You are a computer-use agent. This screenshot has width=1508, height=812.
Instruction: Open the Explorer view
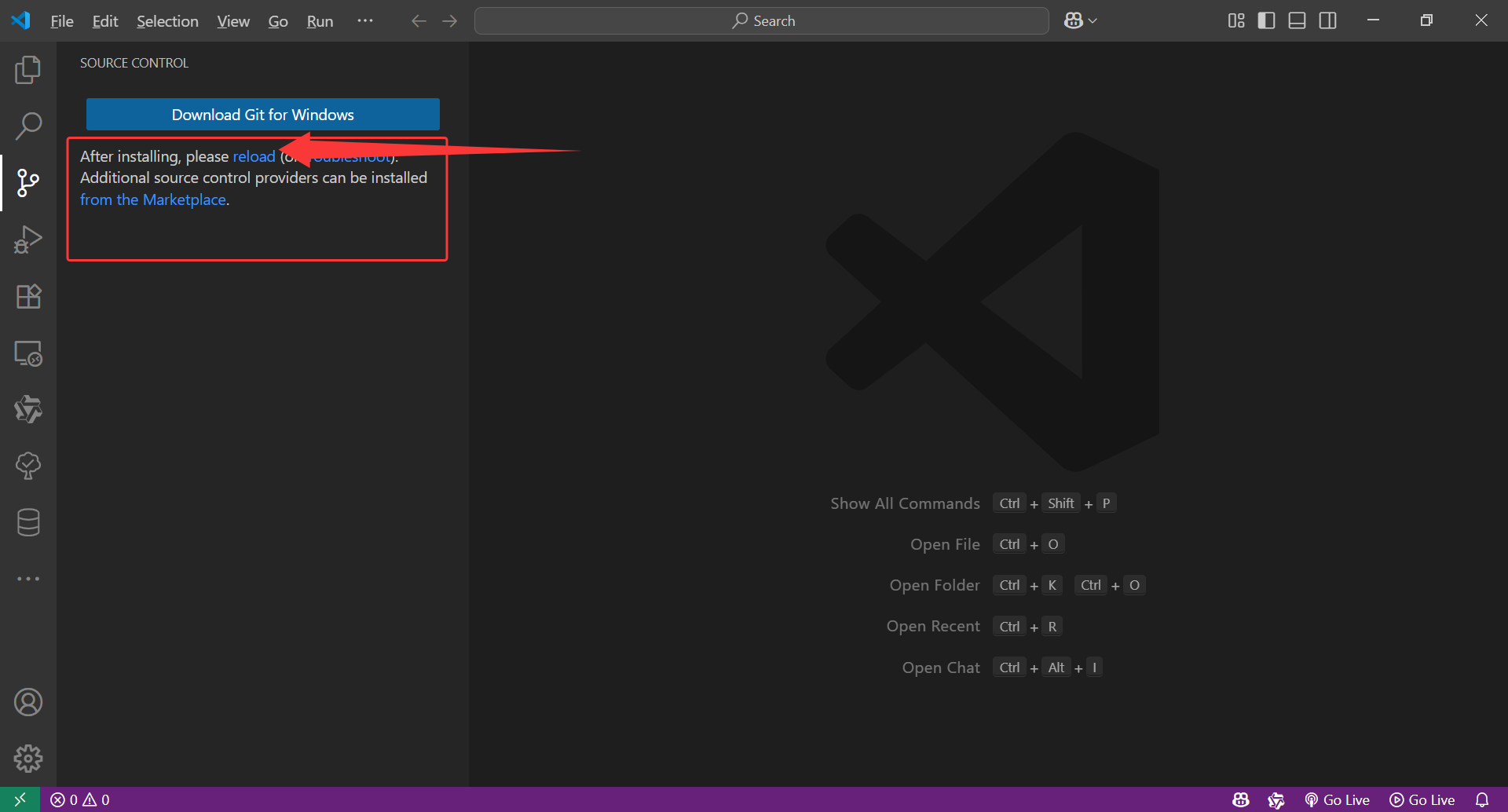coord(28,70)
